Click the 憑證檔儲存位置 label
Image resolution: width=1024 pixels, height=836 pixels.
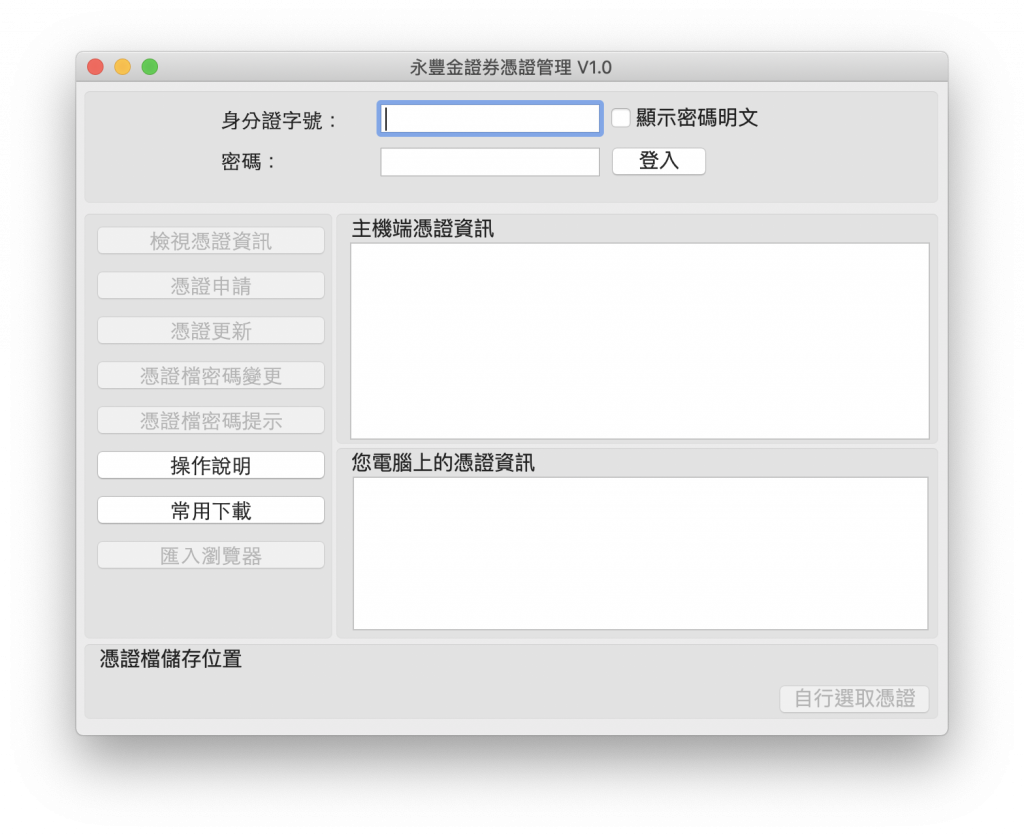click(170, 659)
